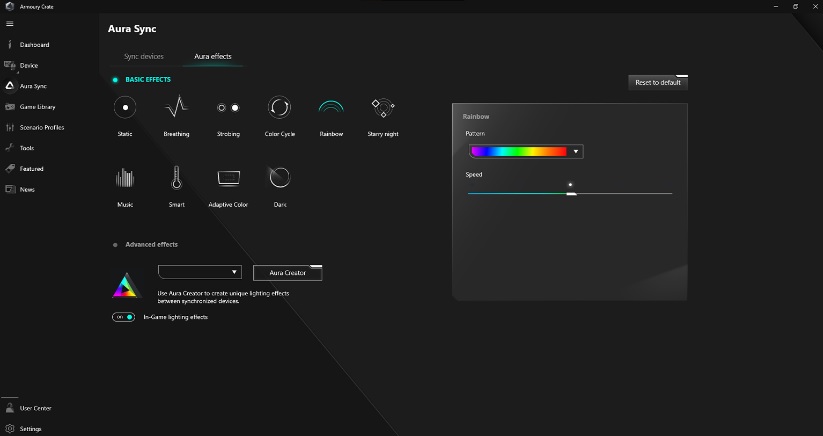Select the Adaptive Color effect
823x436 pixels.
click(228, 178)
